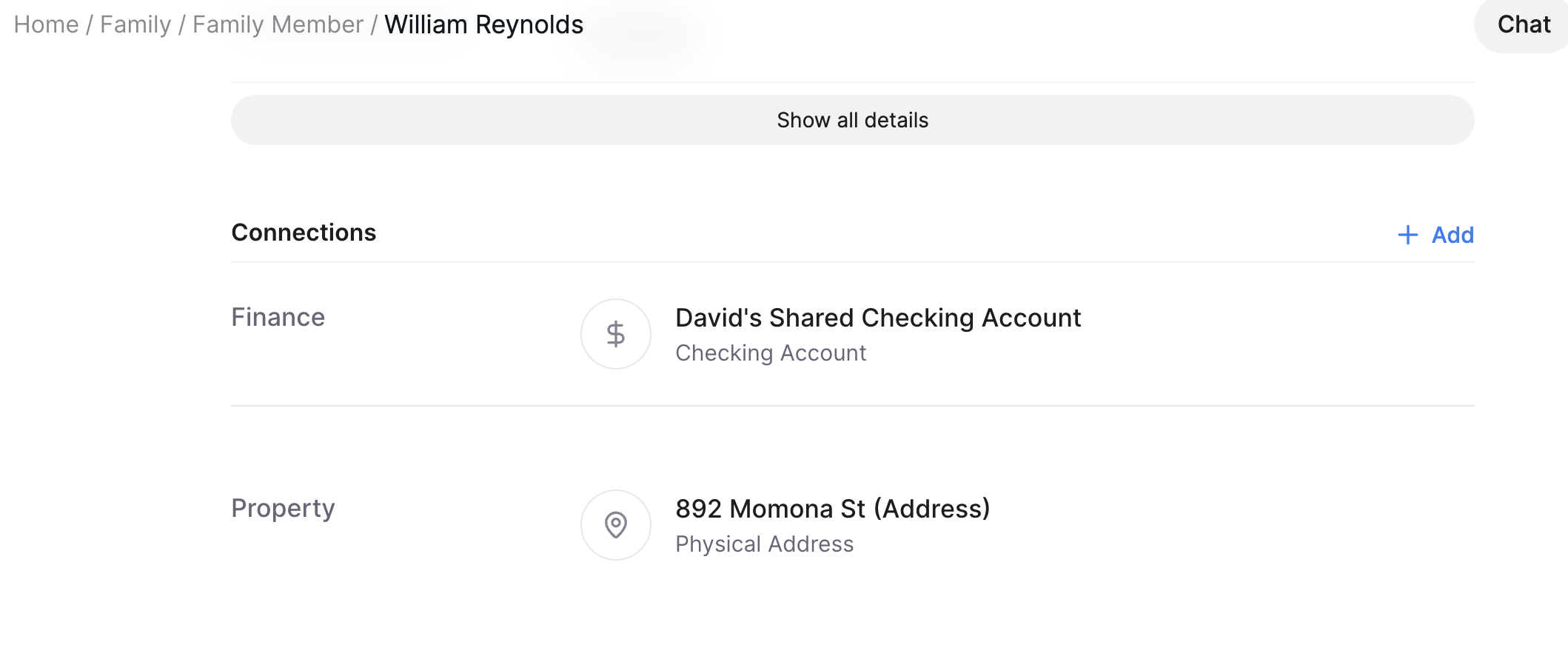The image size is (1568, 662).
Task: Click the slash between Family and Family Member
Action: click(181, 24)
